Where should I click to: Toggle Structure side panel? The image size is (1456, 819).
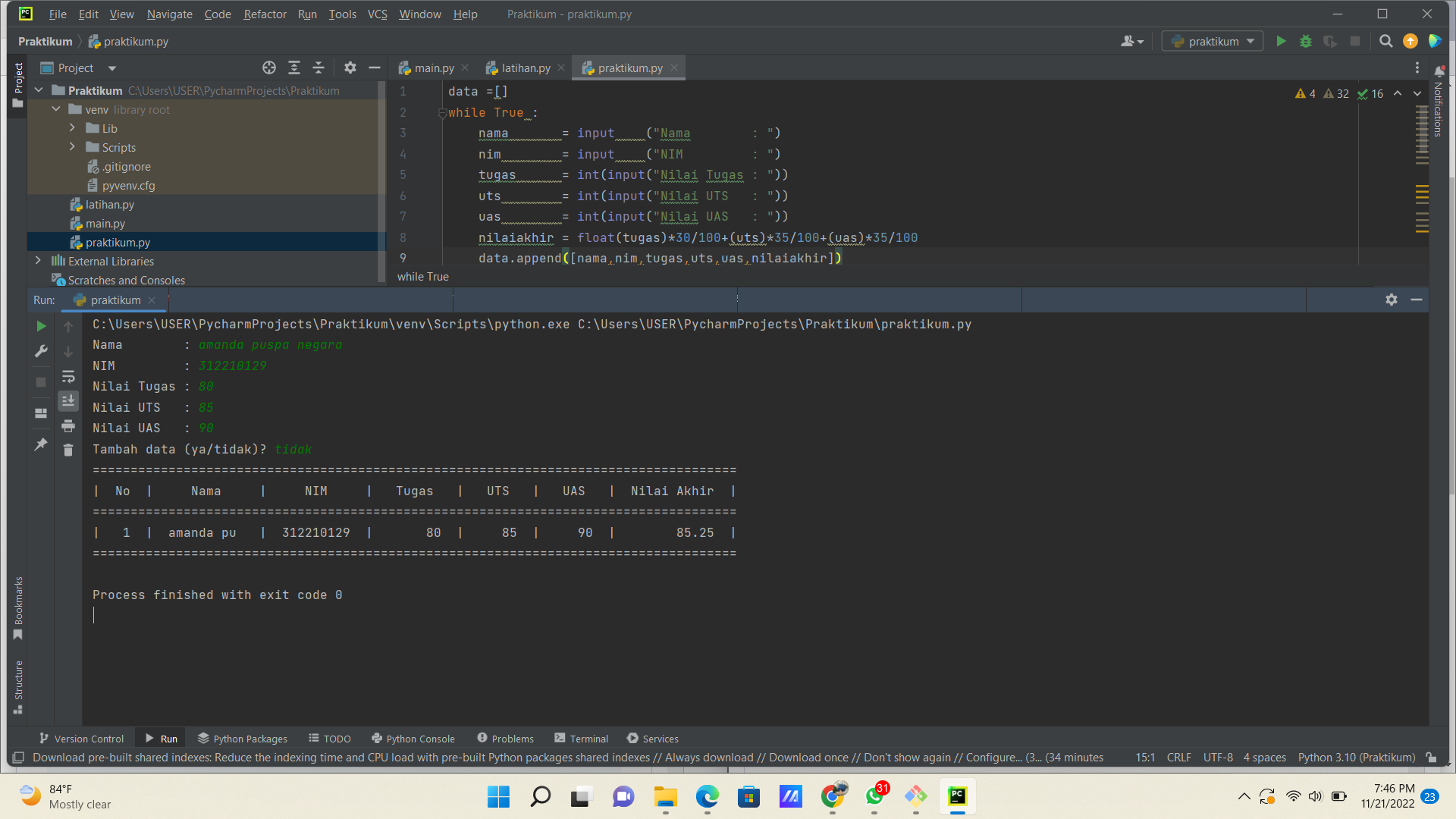(18, 687)
